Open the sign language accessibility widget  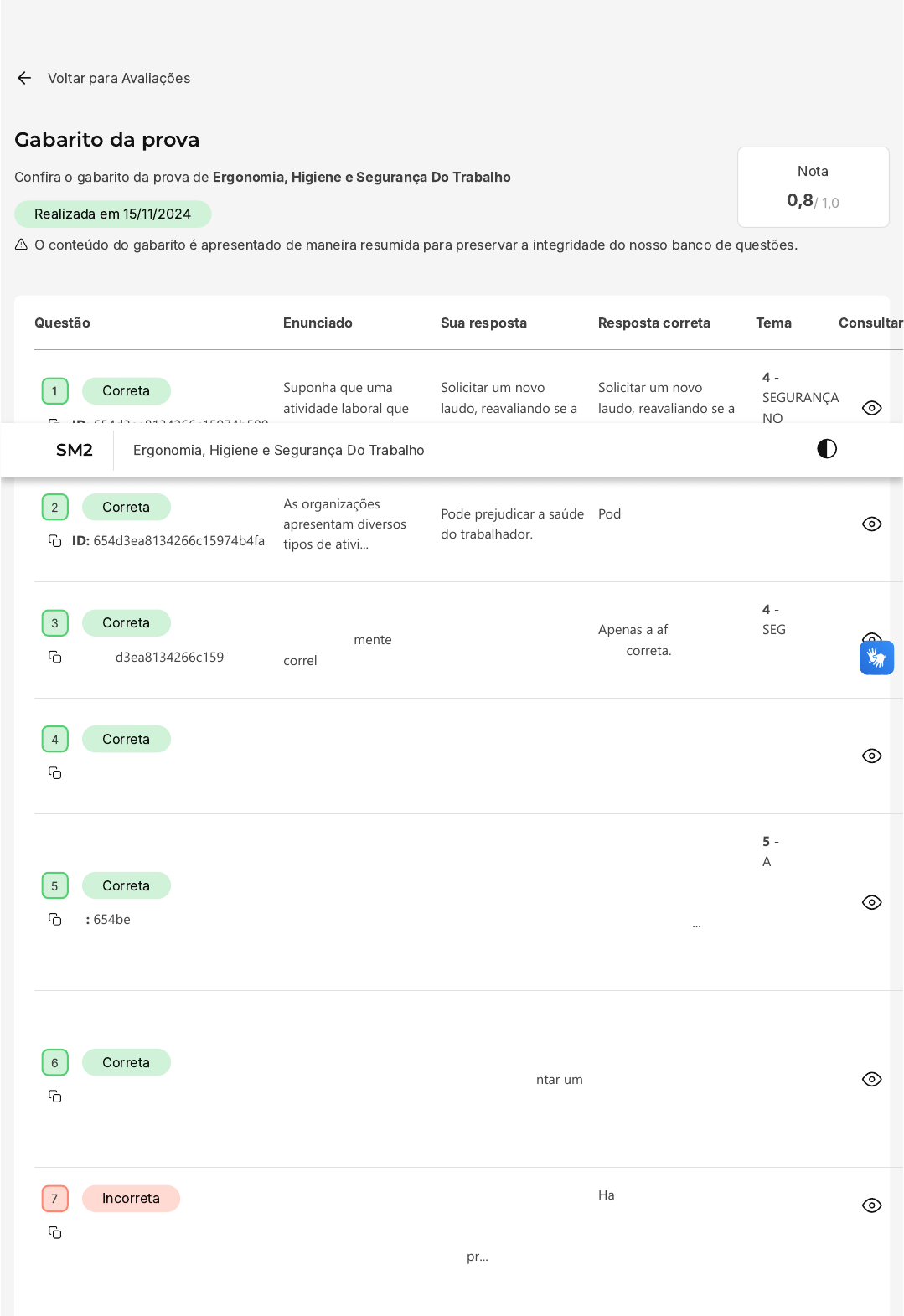pos(876,658)
